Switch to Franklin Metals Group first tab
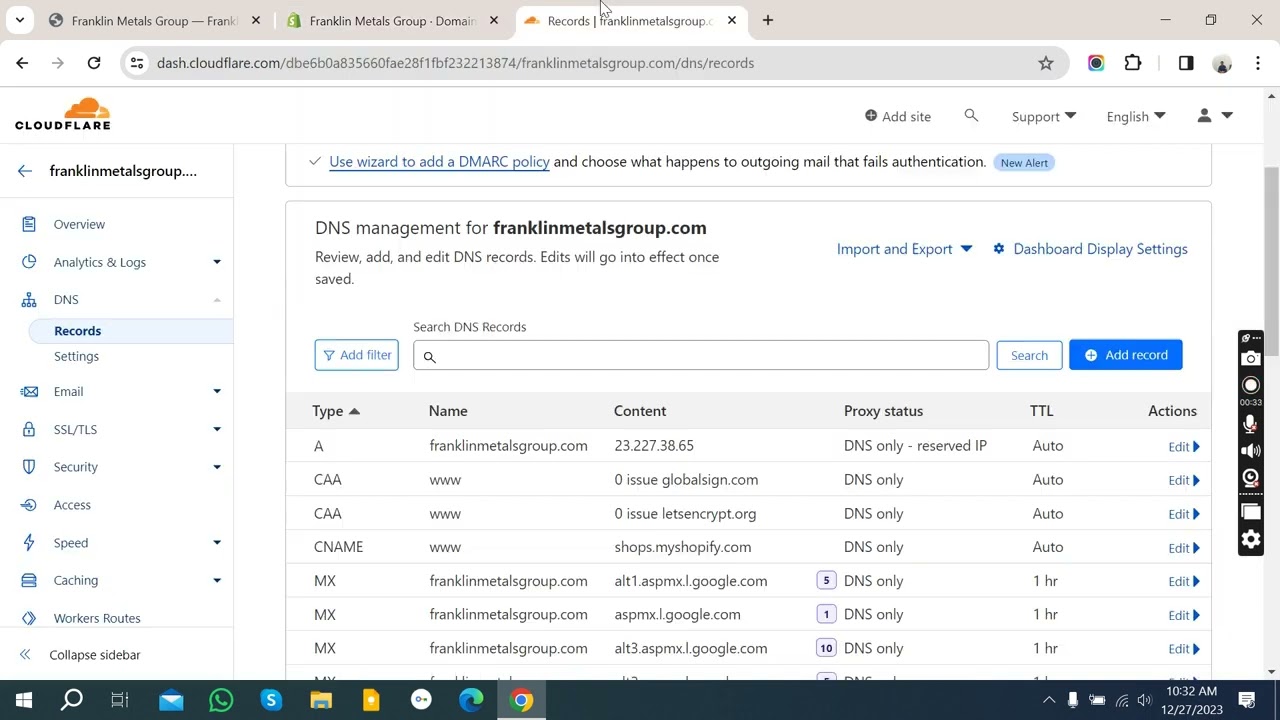This screenshot has width=1280, height=720. click(x=154, y=20)
